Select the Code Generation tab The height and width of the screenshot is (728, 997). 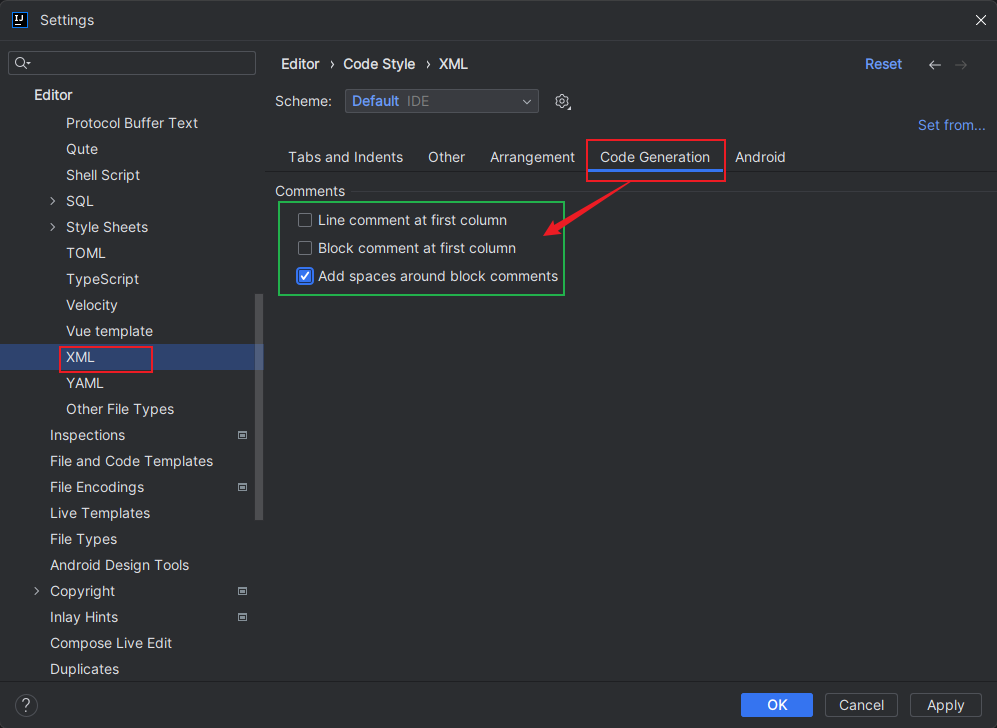655,157
